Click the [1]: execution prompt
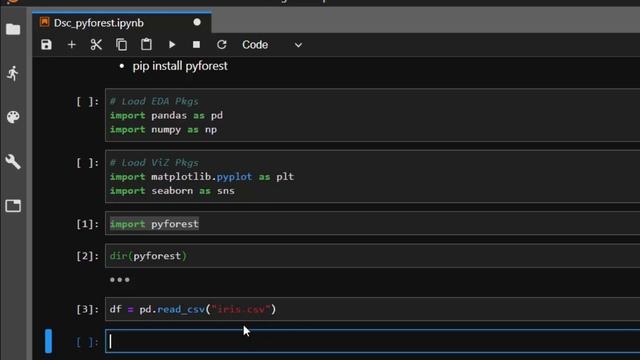Image resolution: width=640 pixels, height=360 pixels. 87,224
